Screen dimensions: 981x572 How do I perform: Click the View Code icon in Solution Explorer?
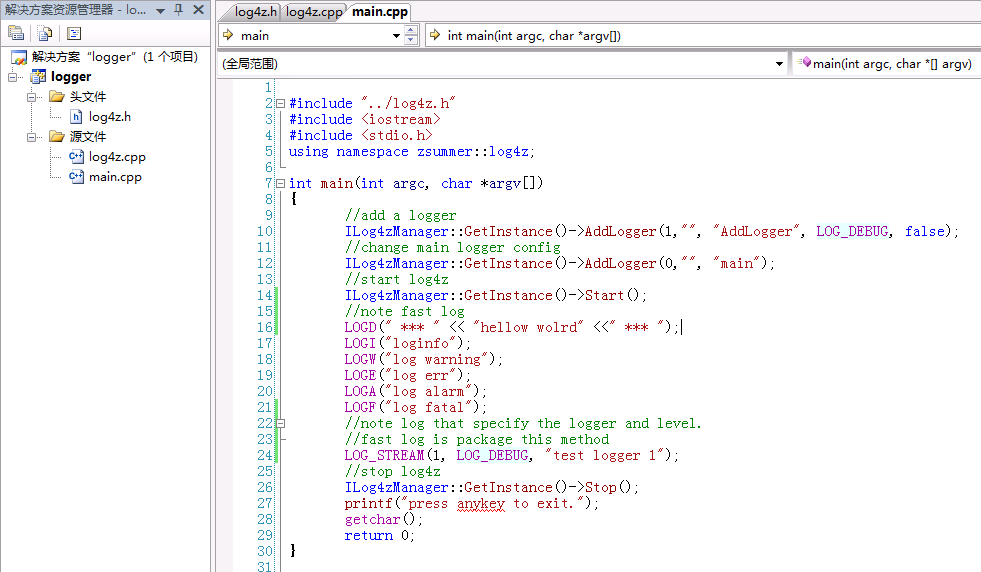coord(74,33)
